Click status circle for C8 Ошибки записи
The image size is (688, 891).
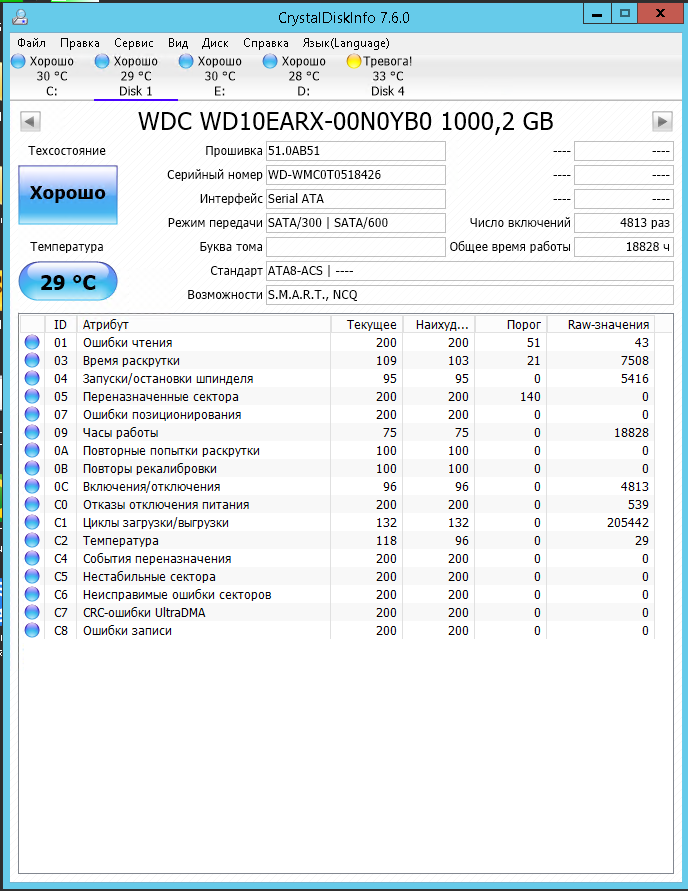click(32, 630)
